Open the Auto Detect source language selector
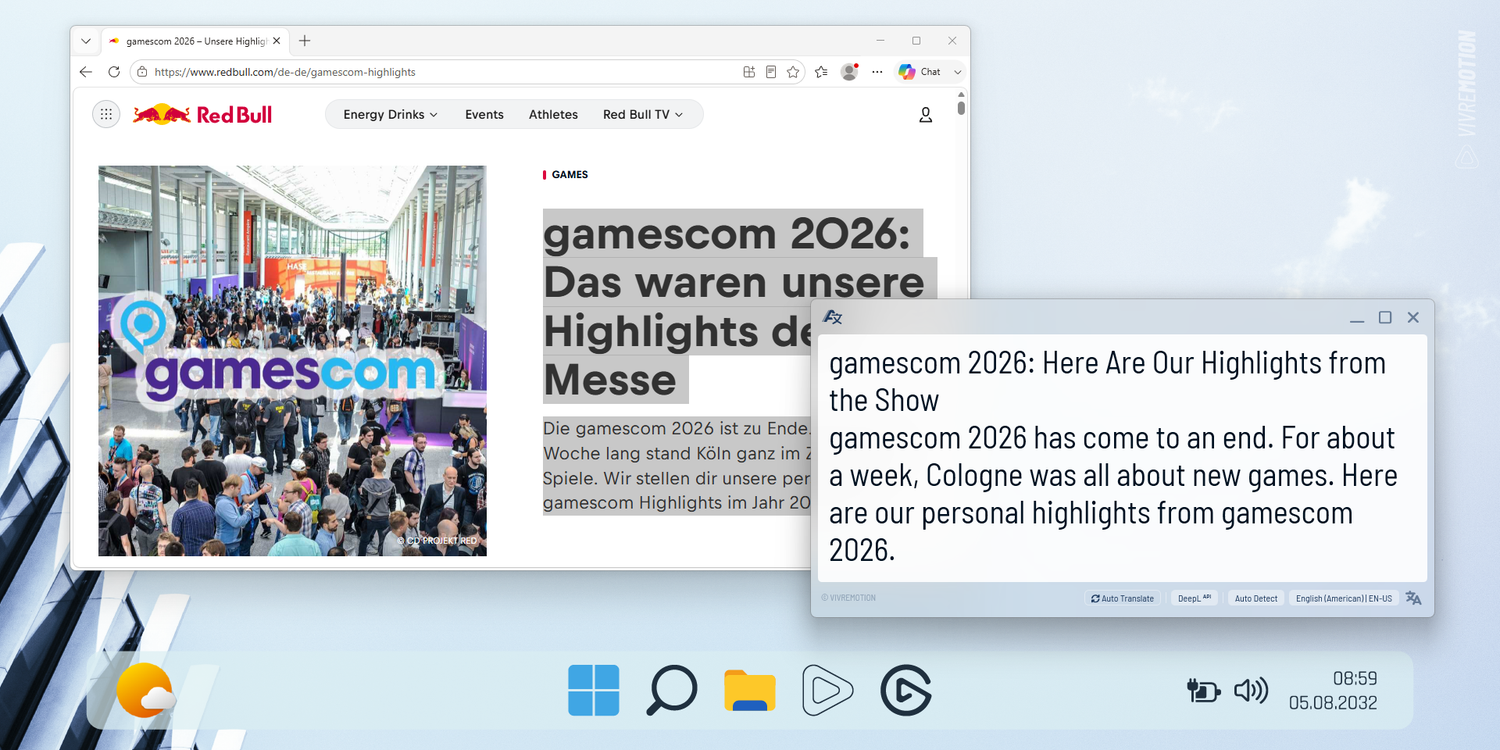 pyautogui.click(x=1256, y=598)
